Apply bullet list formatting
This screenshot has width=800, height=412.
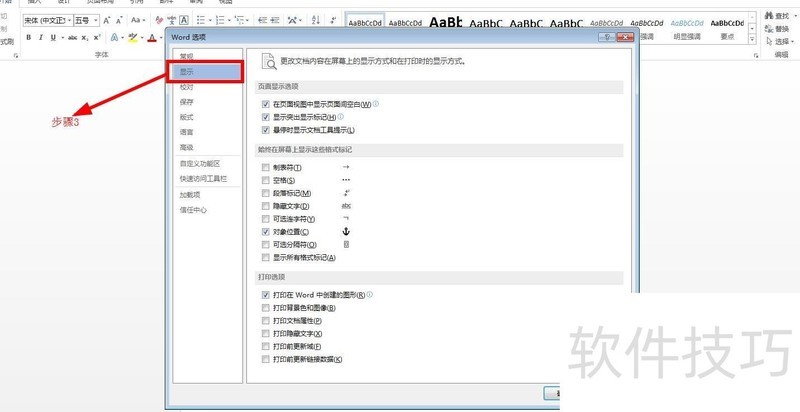click(201, 20)
